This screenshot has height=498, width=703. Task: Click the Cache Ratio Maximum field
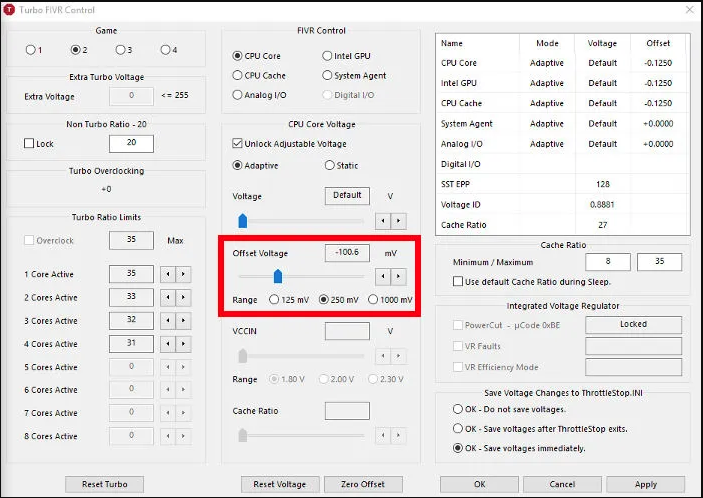pos(660,262)
